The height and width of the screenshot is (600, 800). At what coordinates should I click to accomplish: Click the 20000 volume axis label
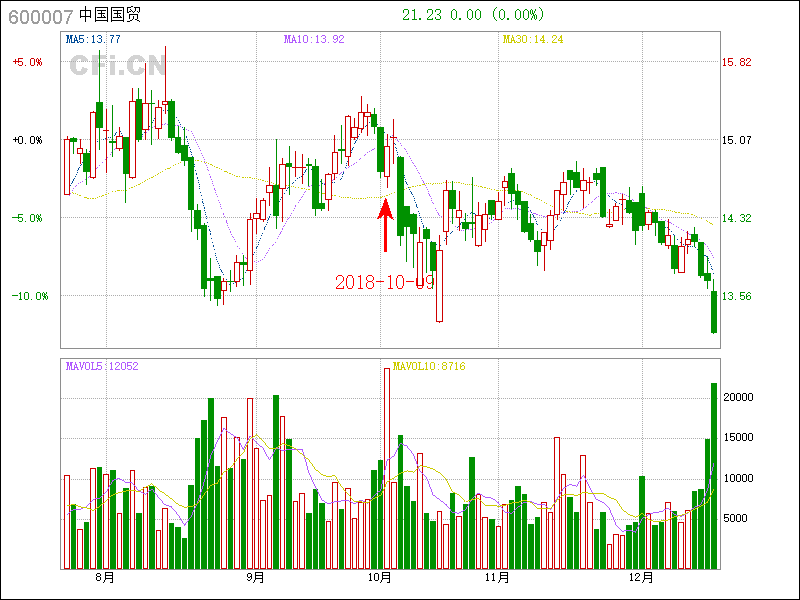[x=738, y=397]
